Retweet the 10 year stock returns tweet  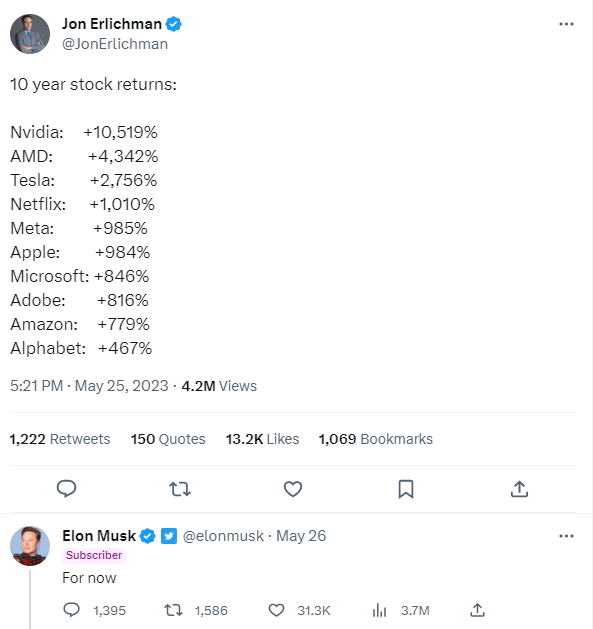[180, 489]
